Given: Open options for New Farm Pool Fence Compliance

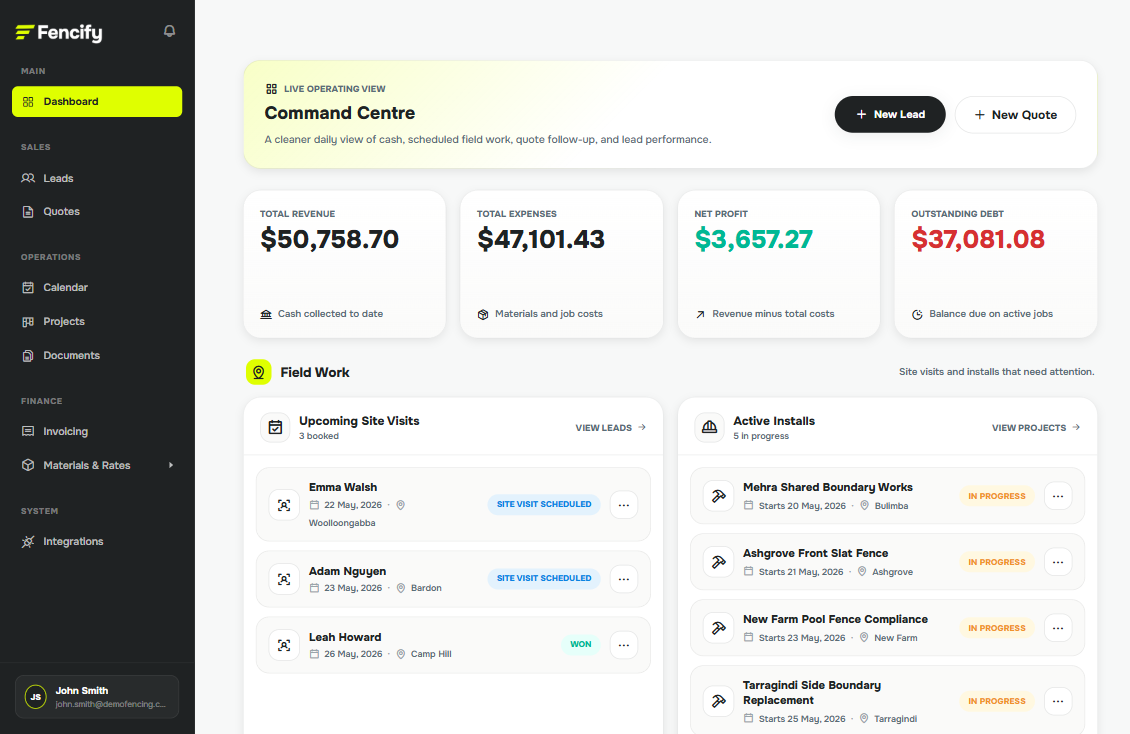Looking at the screenshot, I should (1058, 628).
